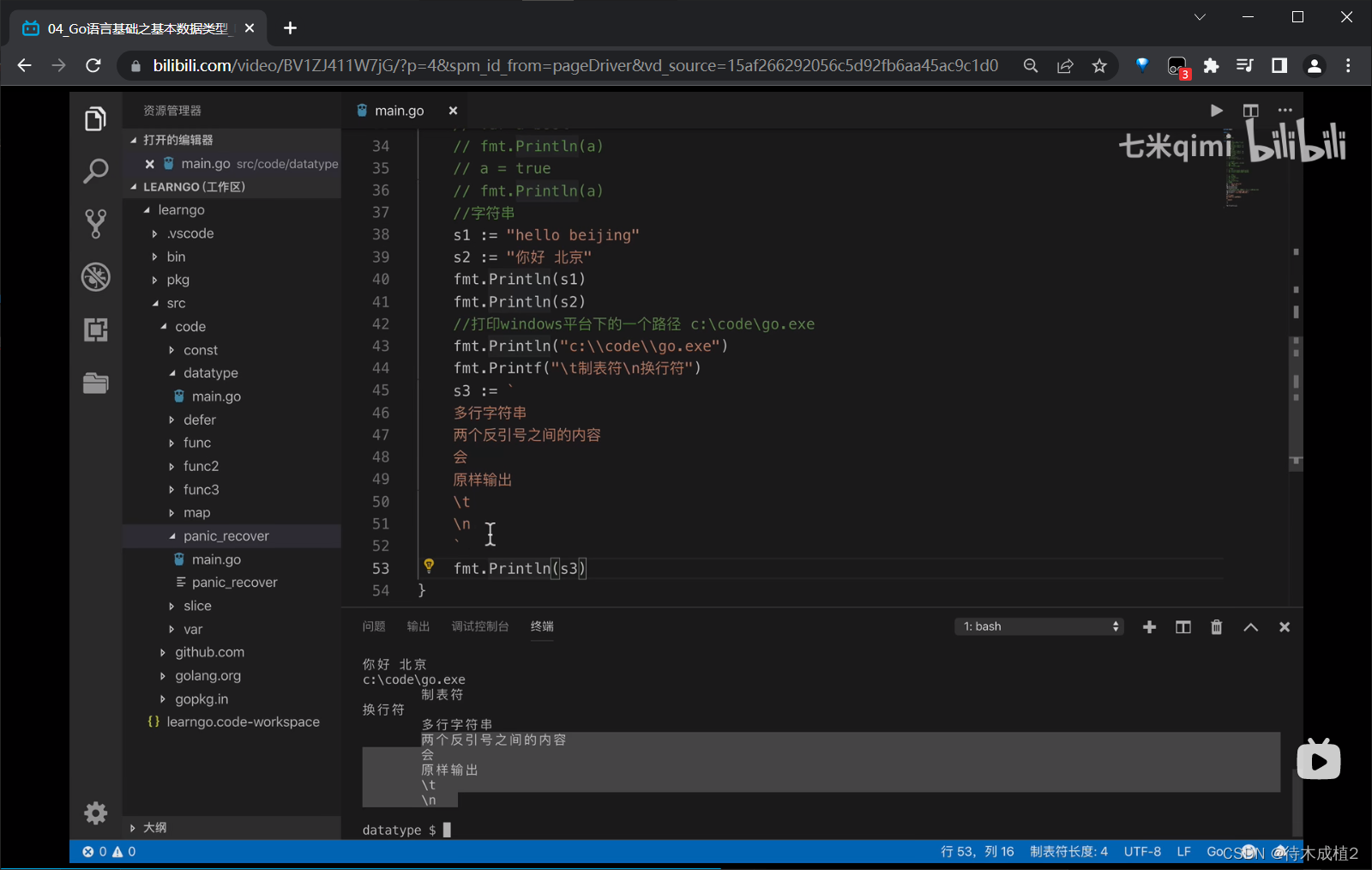The width and height of the screenshot is (1372, 870).
Task: Open learngo.code-workspace file
Action: tap(243, 722)
